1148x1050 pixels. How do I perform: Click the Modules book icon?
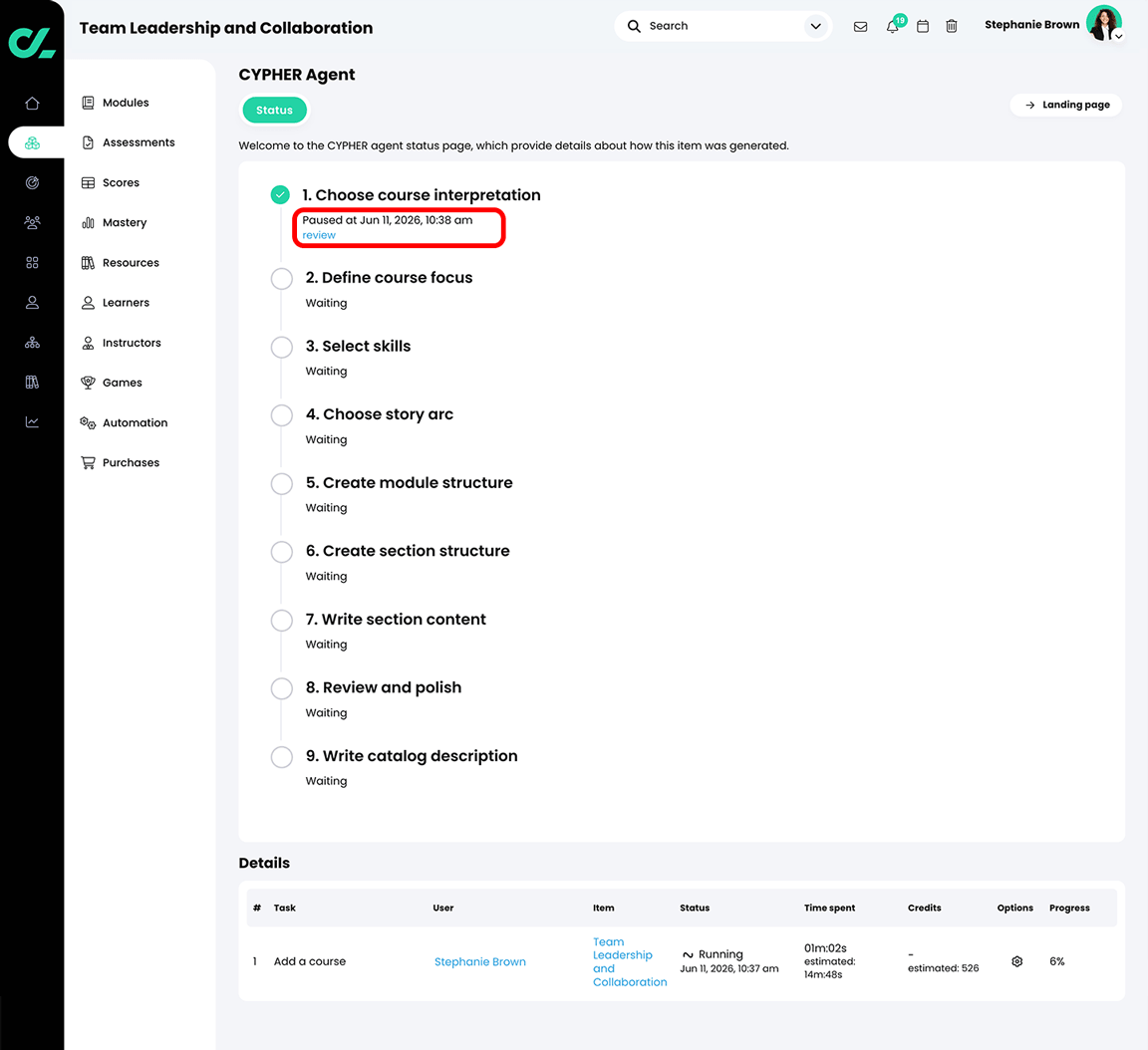(88, 103)
